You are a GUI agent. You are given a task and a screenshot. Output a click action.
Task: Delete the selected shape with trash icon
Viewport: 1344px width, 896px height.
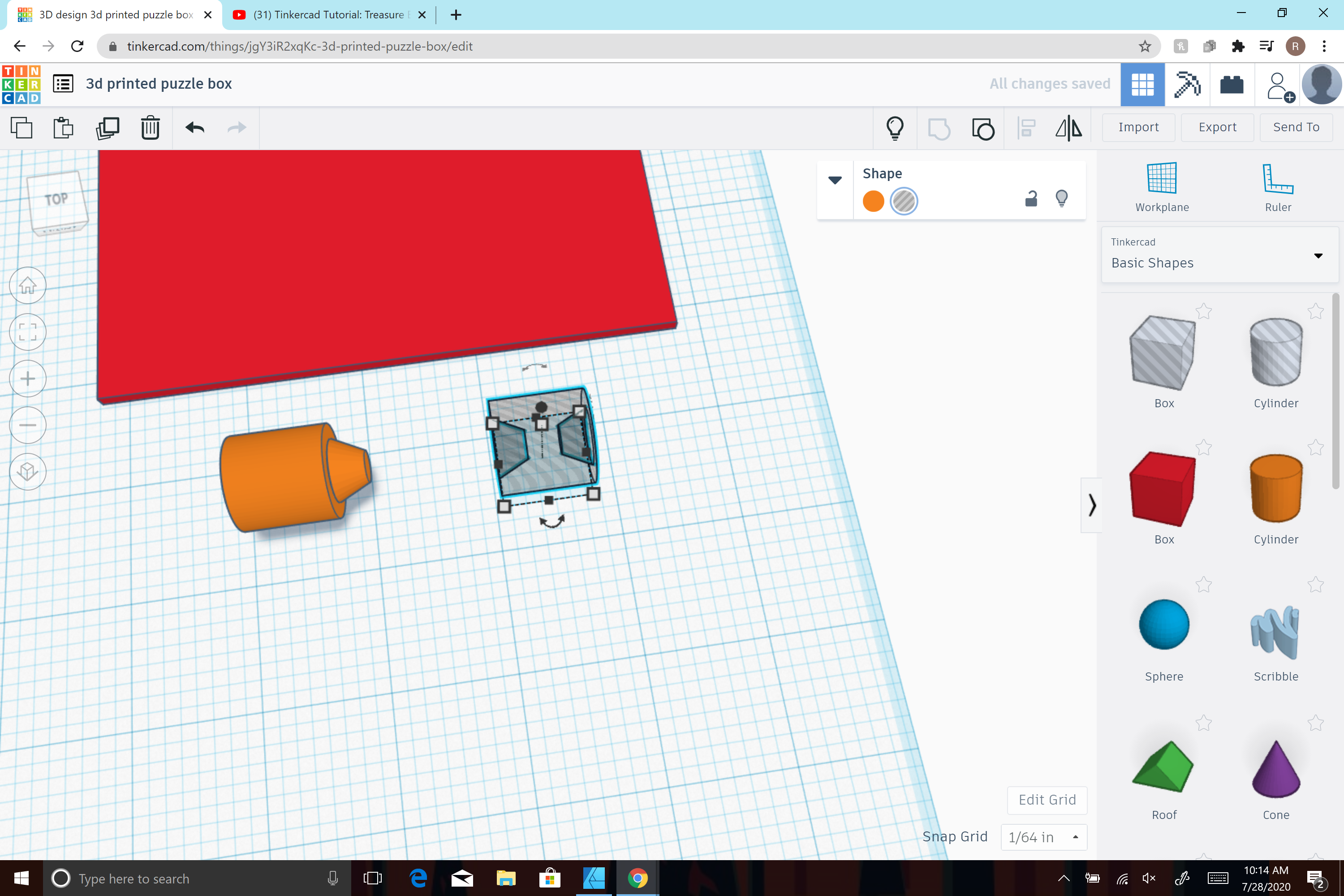click(x=150, y=127)
